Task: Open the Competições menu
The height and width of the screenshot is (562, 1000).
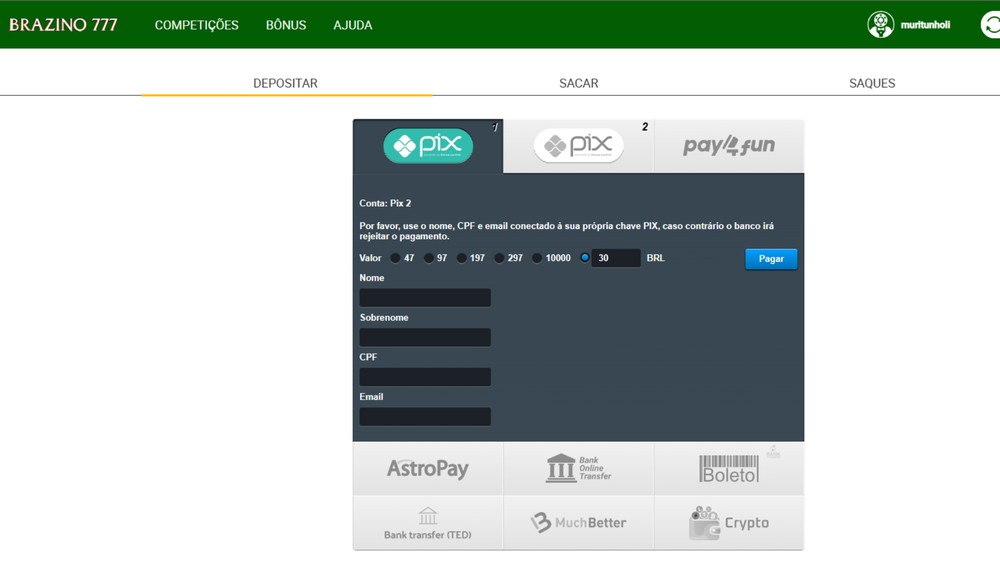Action: (196, 25)
